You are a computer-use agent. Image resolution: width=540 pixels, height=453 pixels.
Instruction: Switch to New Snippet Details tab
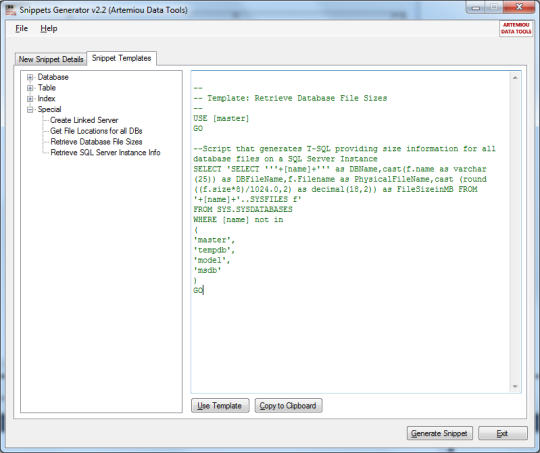[51, 59]
